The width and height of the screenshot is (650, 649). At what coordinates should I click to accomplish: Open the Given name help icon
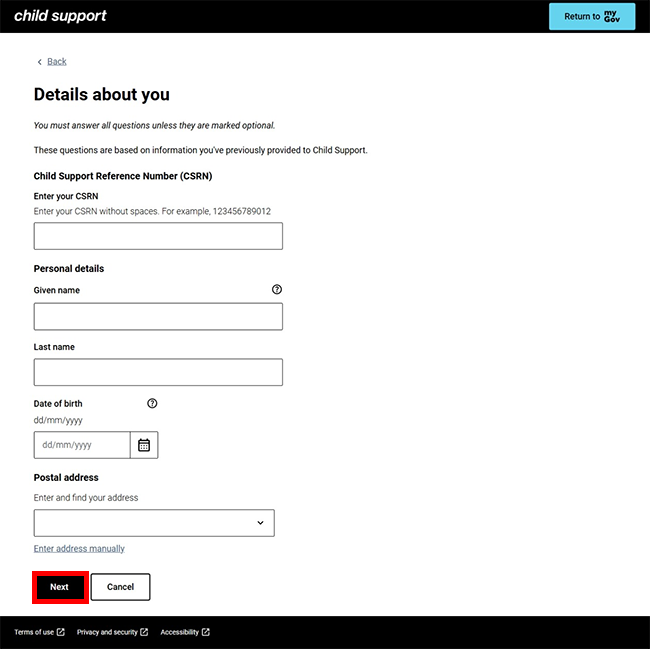pos(277,289)
